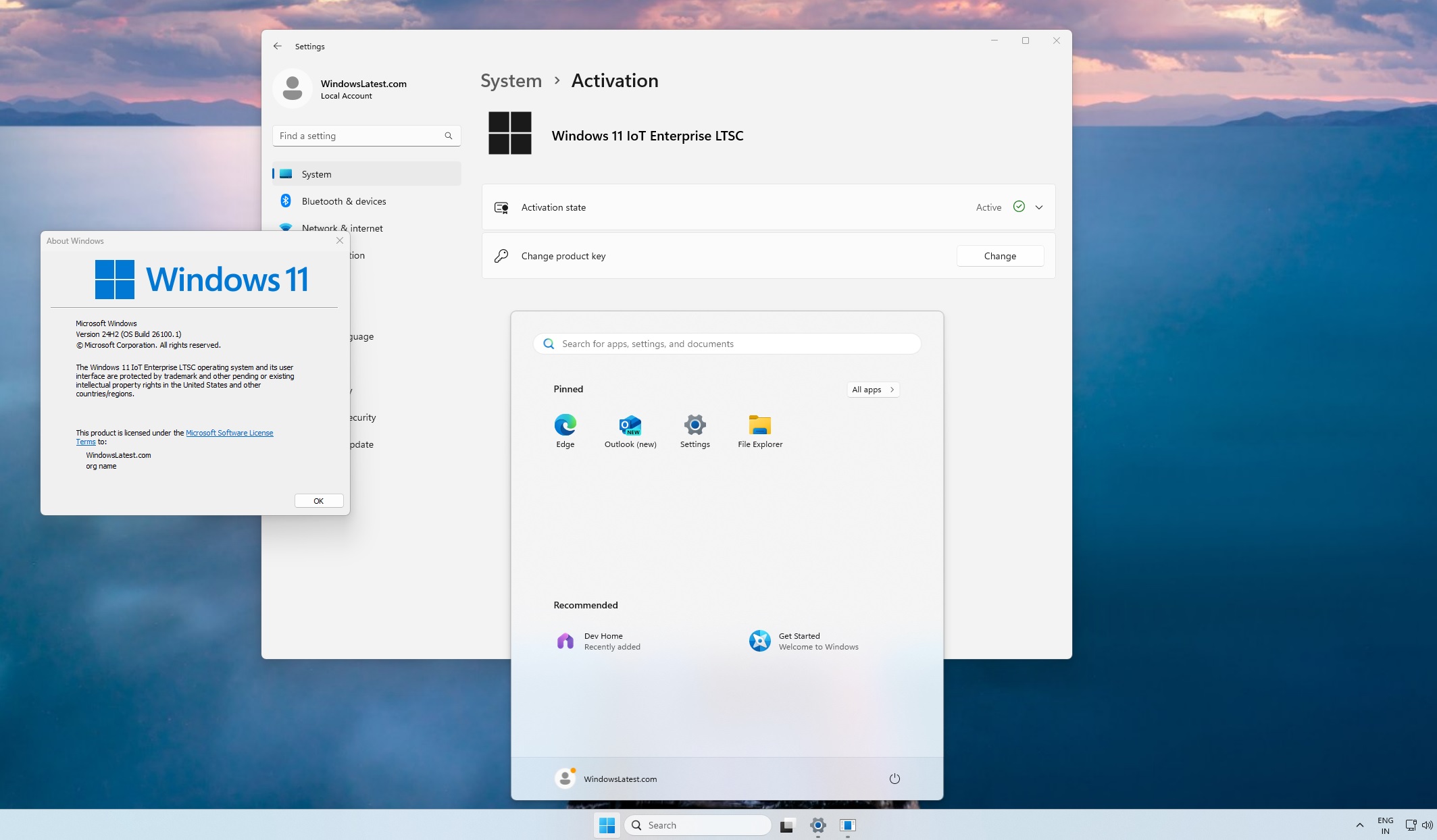Open Settings from pinned apps
Viewport: 1437px width, 840px height.
click(695, 425)
